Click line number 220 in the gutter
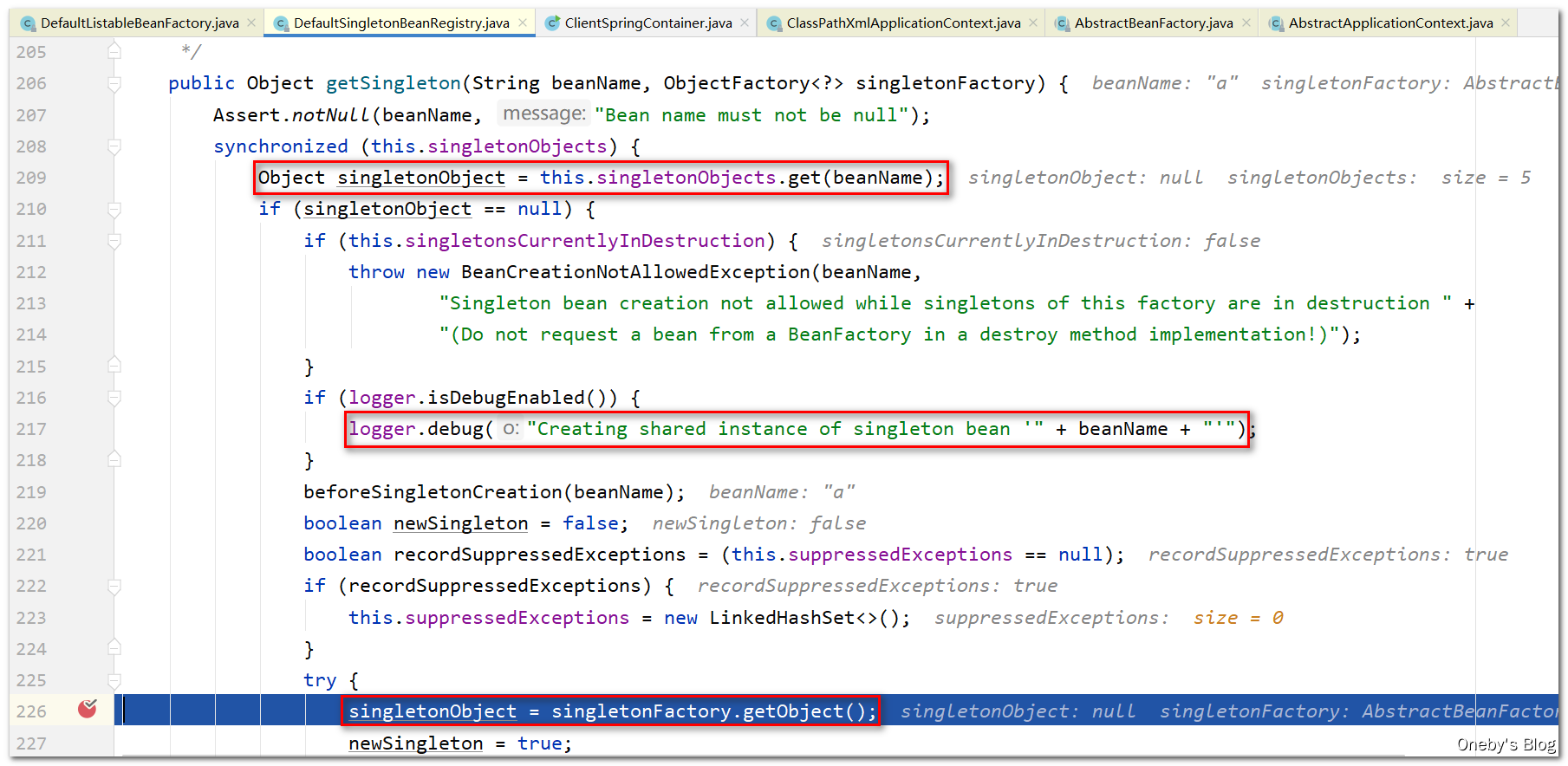 (x=31, y=523)
